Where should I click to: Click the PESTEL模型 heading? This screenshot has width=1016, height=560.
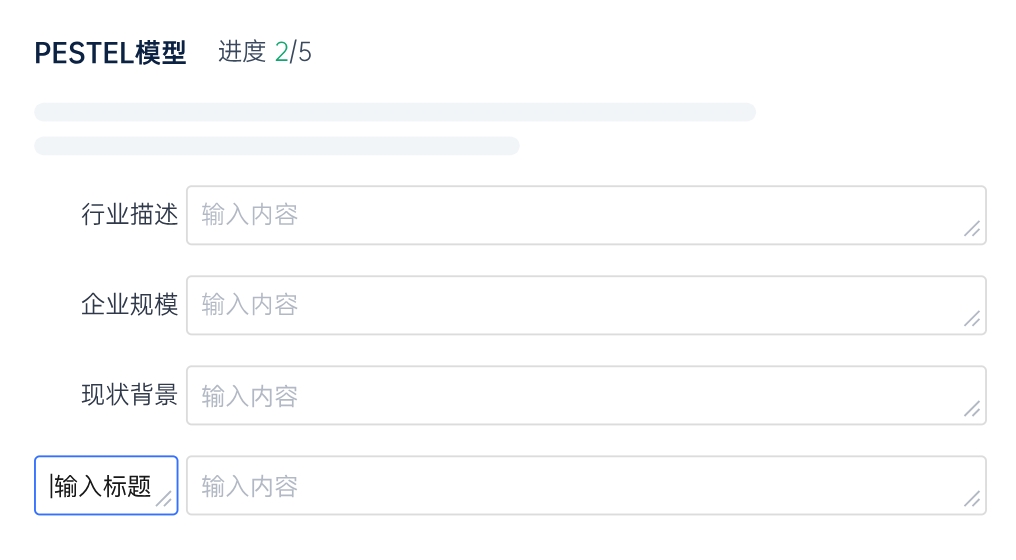110,53
